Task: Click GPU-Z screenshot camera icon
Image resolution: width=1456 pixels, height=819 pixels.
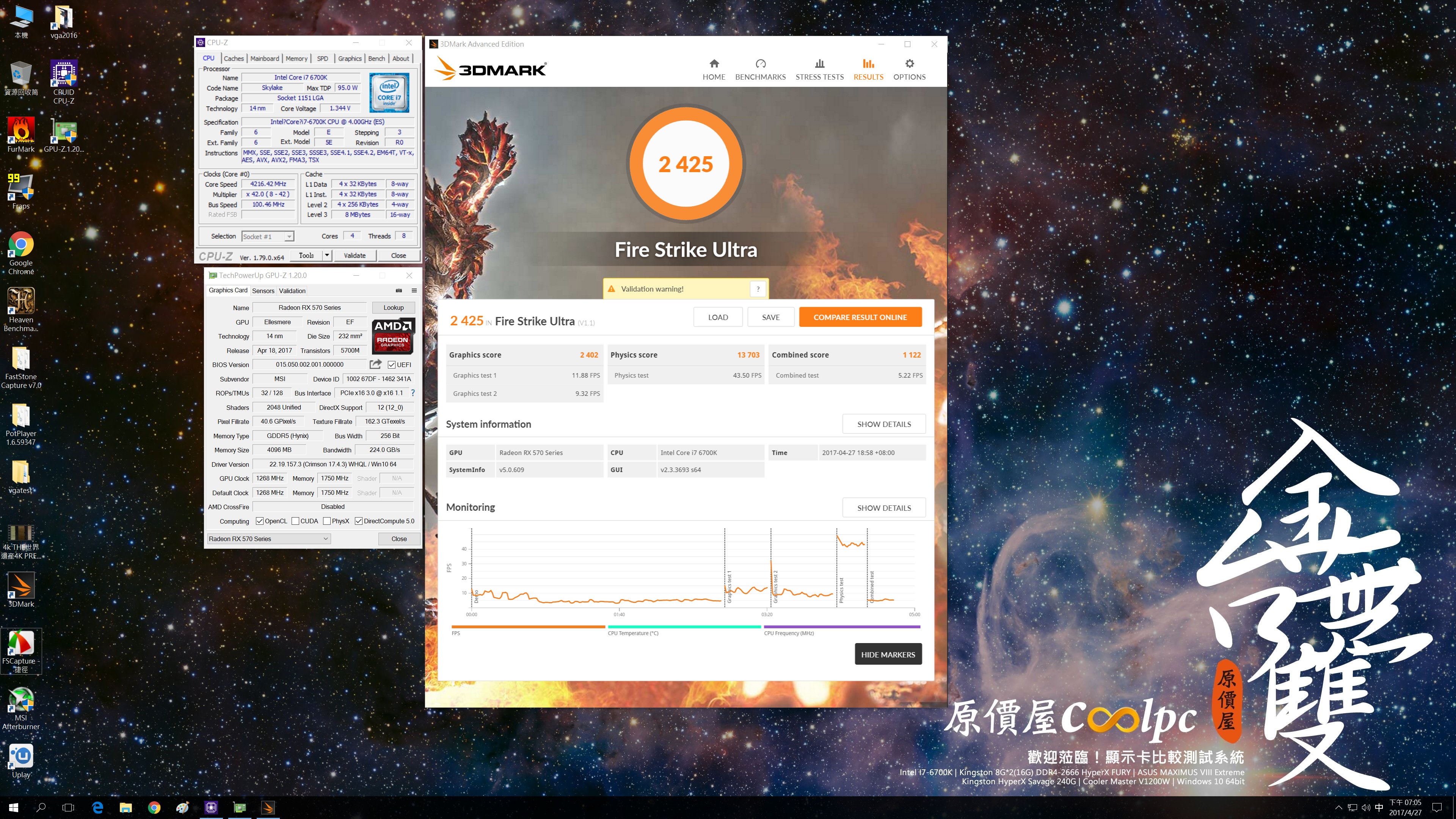Action: point(399,290)
